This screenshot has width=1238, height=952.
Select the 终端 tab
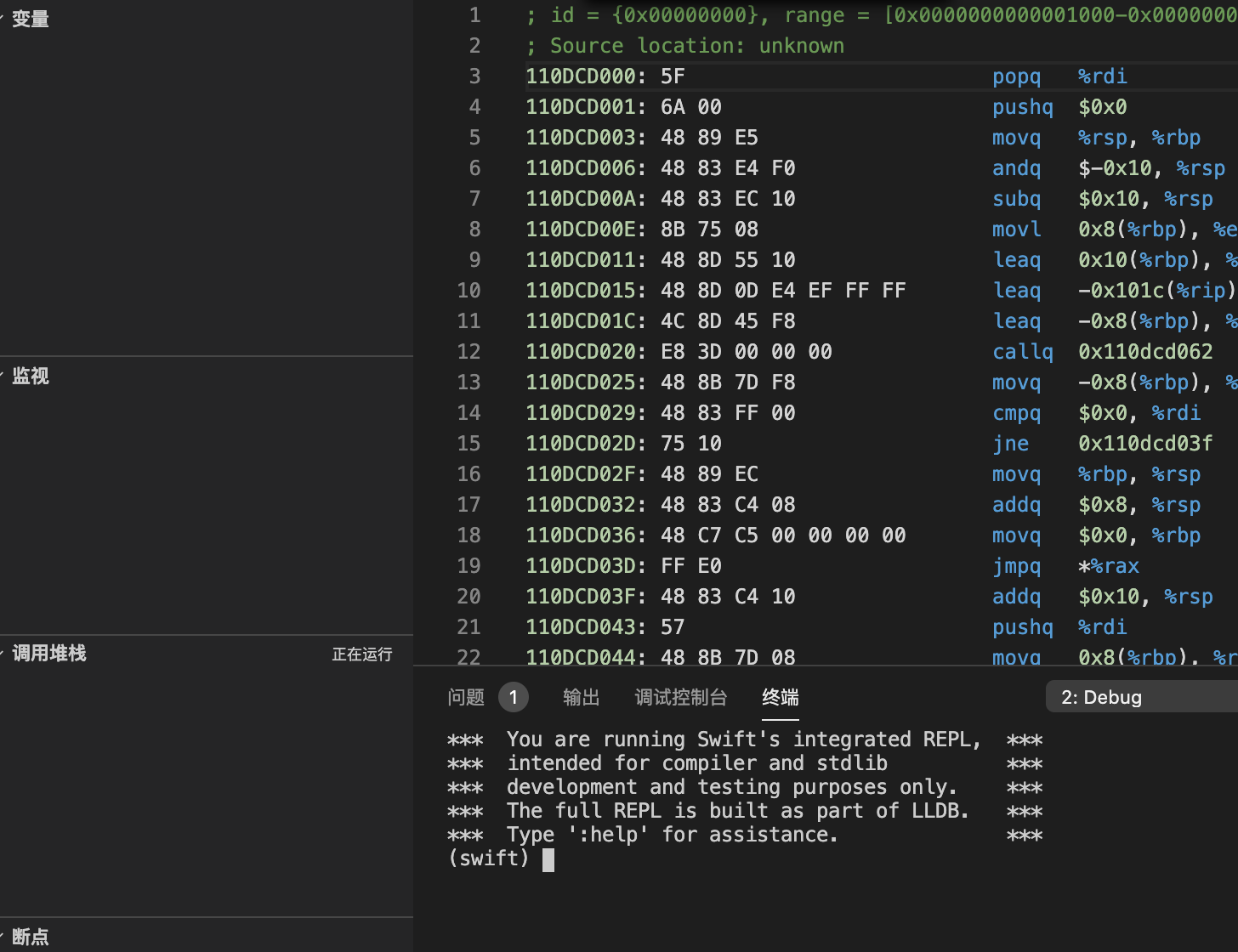[x=781, y=697]
